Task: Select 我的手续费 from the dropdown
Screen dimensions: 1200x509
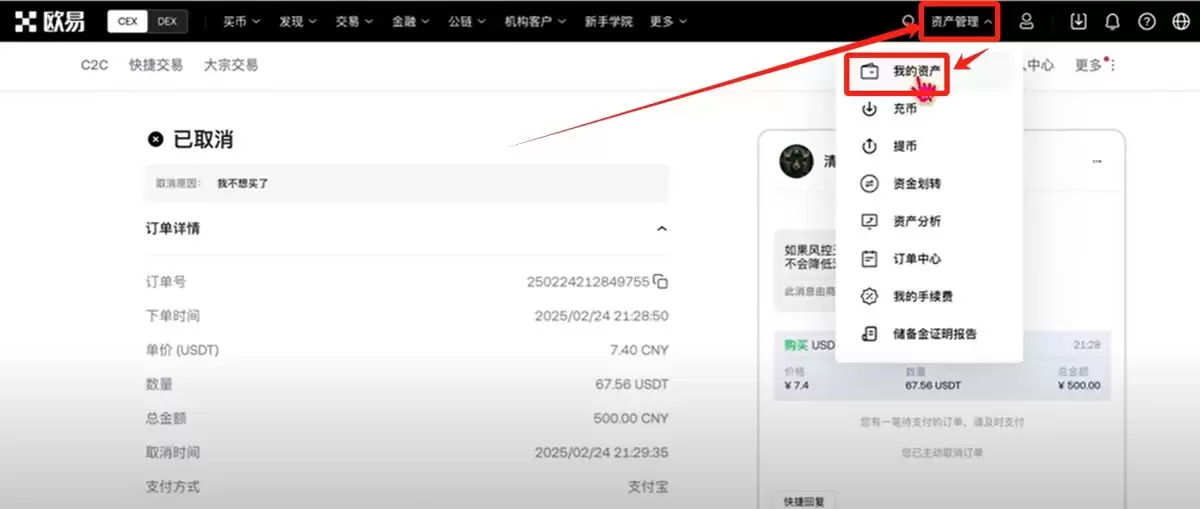Action: [928, 296]
